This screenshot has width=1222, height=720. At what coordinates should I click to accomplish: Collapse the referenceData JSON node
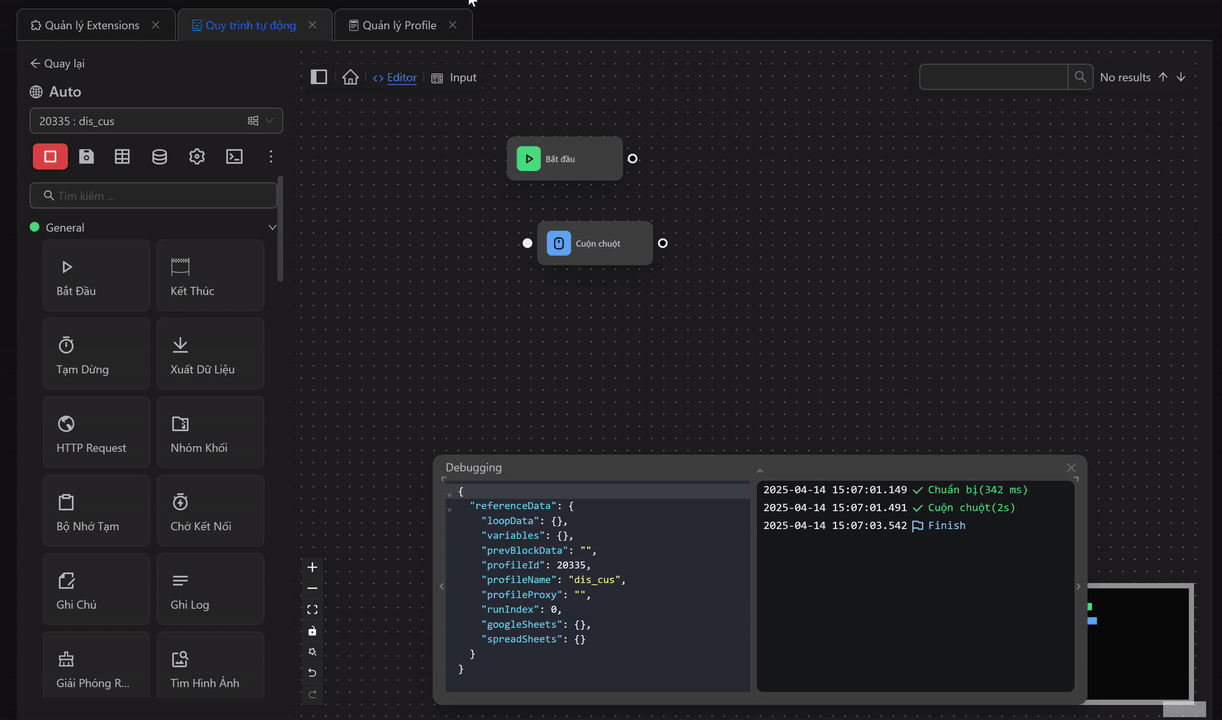[x=450, y=507]
